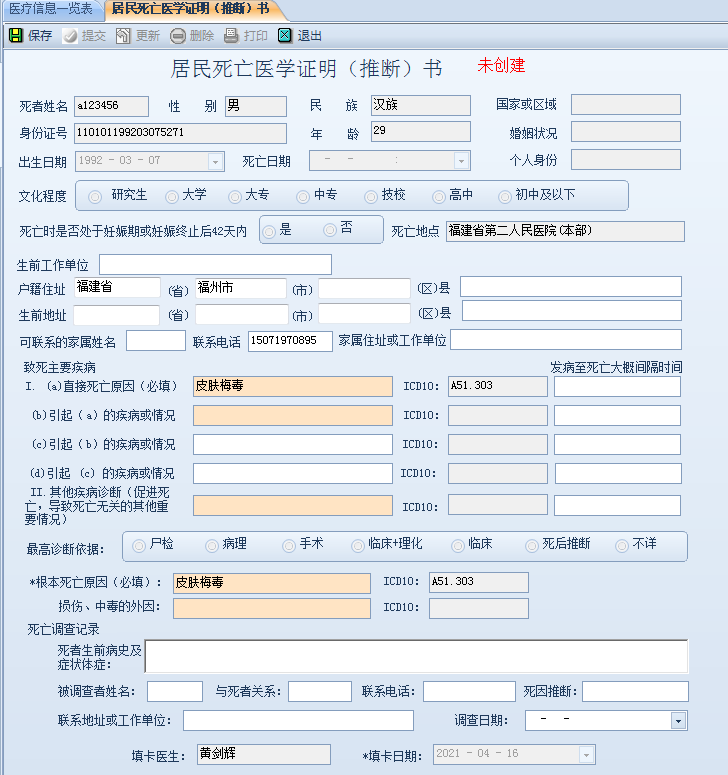Click the 生前地址 province field
Viewport: 728px width, 775px height.
pos(117,315)
